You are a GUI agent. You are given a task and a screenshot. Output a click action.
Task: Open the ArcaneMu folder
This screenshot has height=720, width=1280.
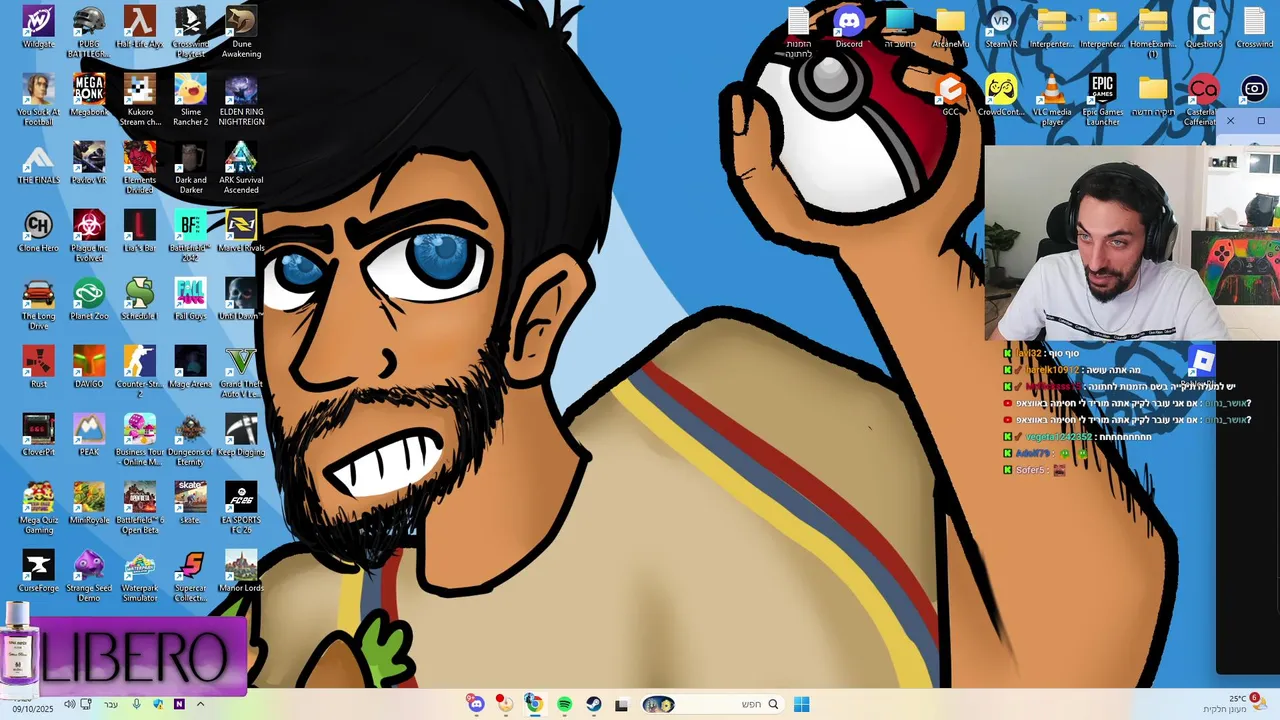coord(951,28)
